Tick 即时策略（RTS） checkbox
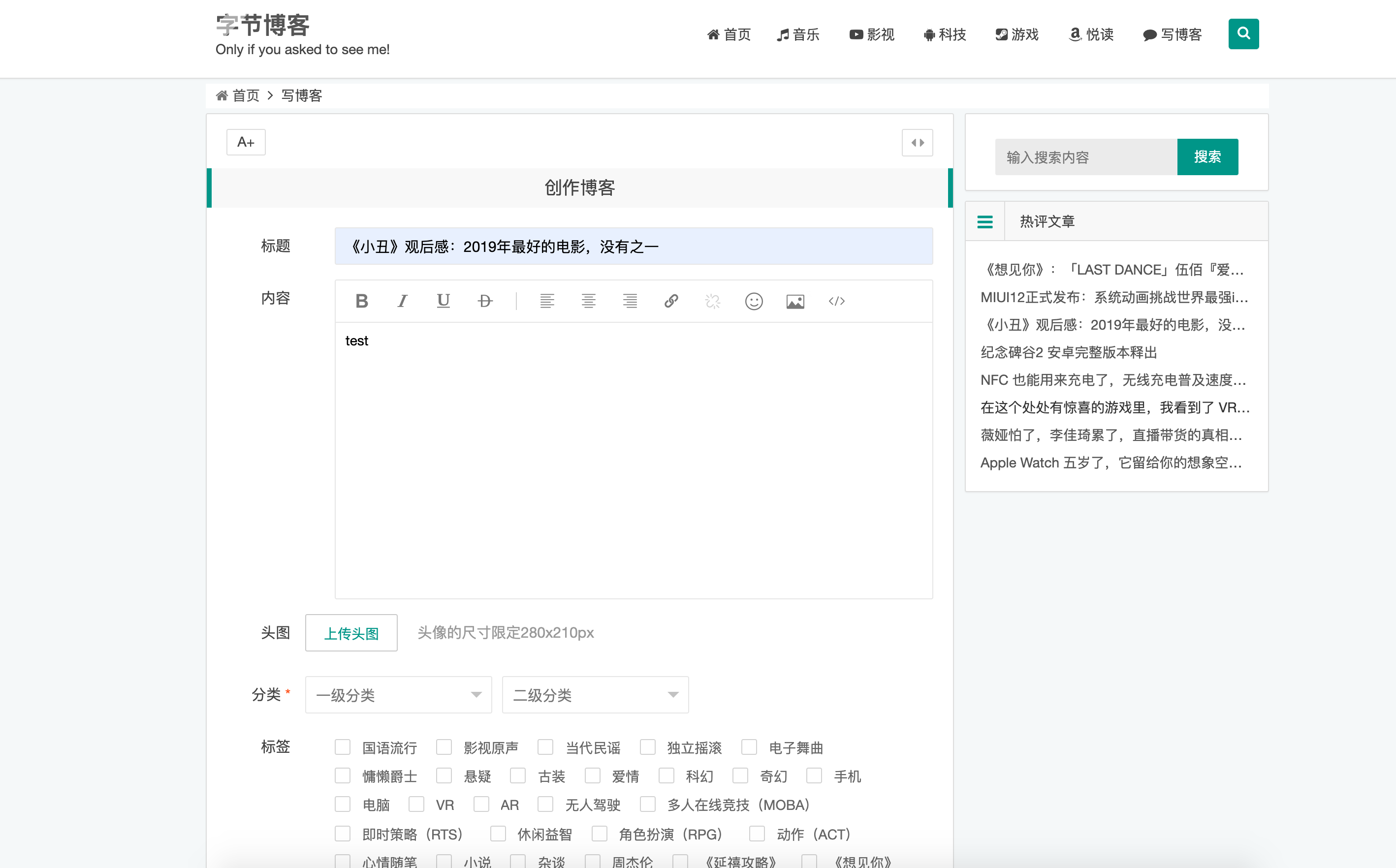The height and width of the screenshot is (868, 1396). click(x=343, y=834)
